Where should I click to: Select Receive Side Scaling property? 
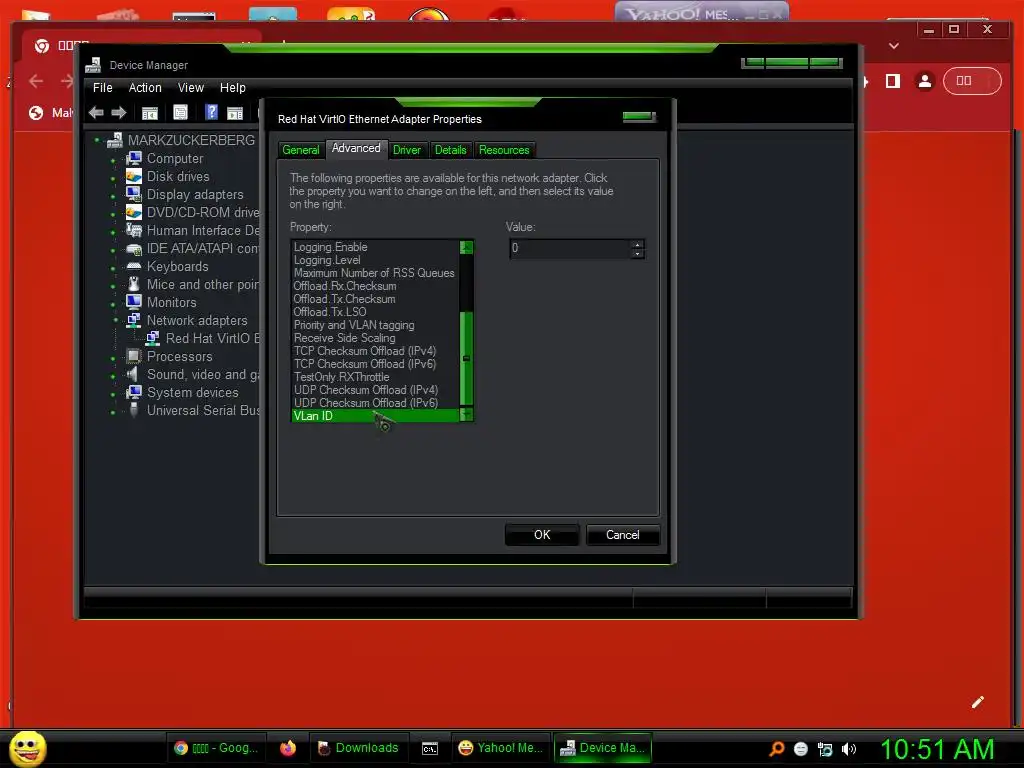(376, 338)
